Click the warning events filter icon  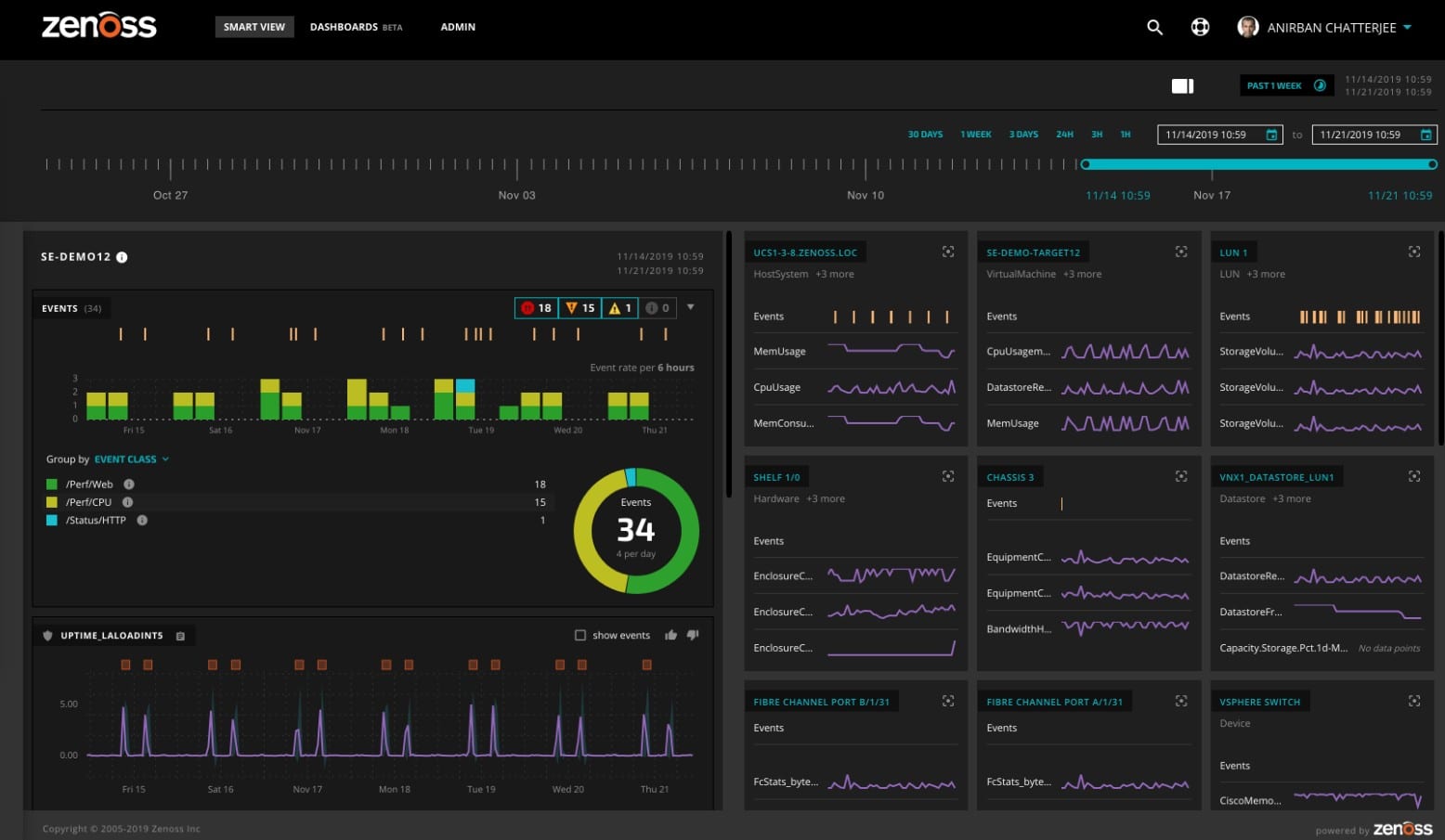[617, 307]
